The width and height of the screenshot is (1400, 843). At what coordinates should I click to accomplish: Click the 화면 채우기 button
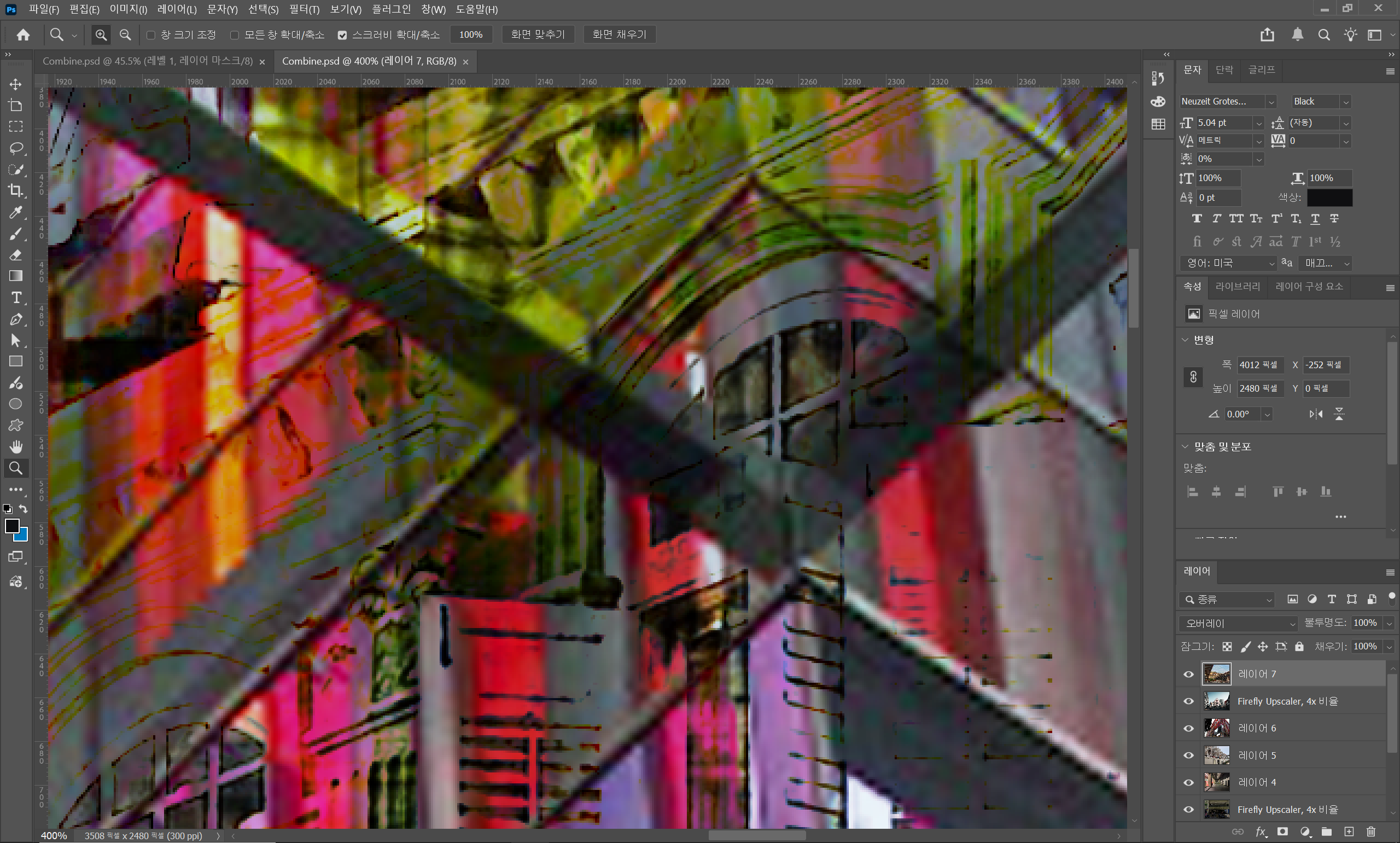pyautogui.click(x=619, y=34)
